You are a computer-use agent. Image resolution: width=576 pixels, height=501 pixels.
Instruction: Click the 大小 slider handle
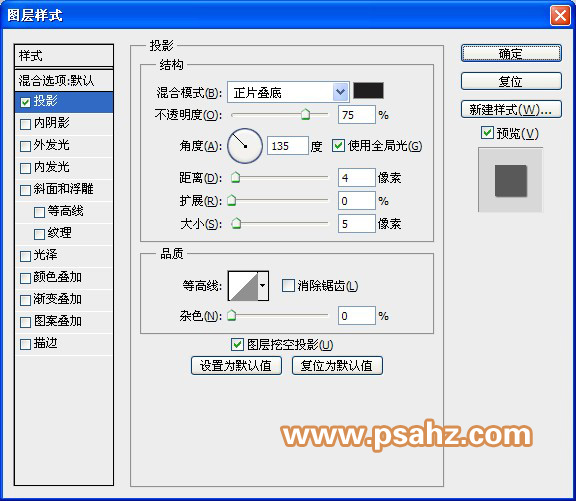(x=236, y=223)
